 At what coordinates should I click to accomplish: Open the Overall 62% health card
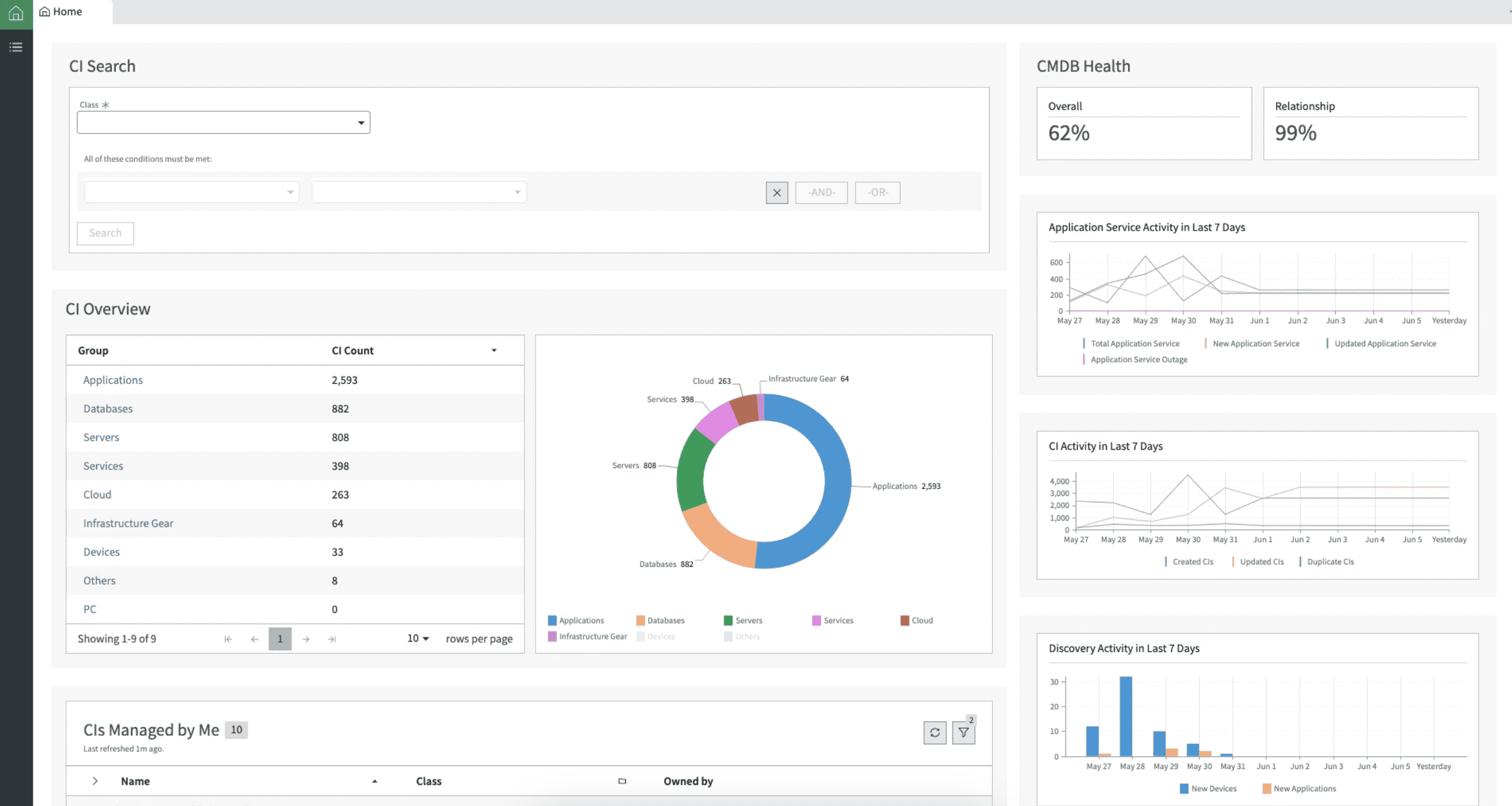[x=1144, y=124]
